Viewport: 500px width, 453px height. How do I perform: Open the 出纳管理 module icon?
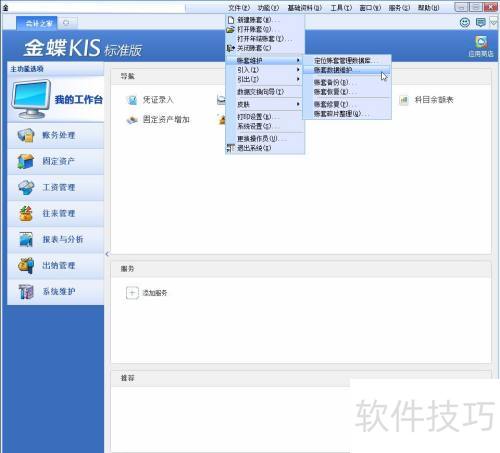tap(26, 265)
